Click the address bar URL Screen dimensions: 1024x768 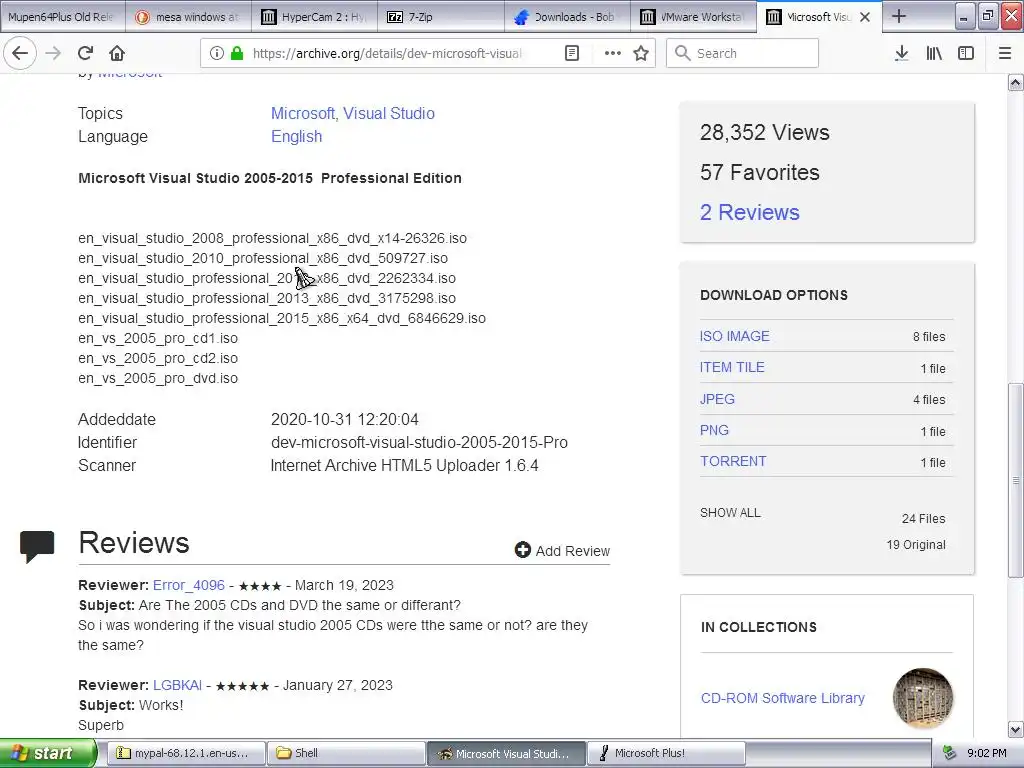tap(387, 53)
